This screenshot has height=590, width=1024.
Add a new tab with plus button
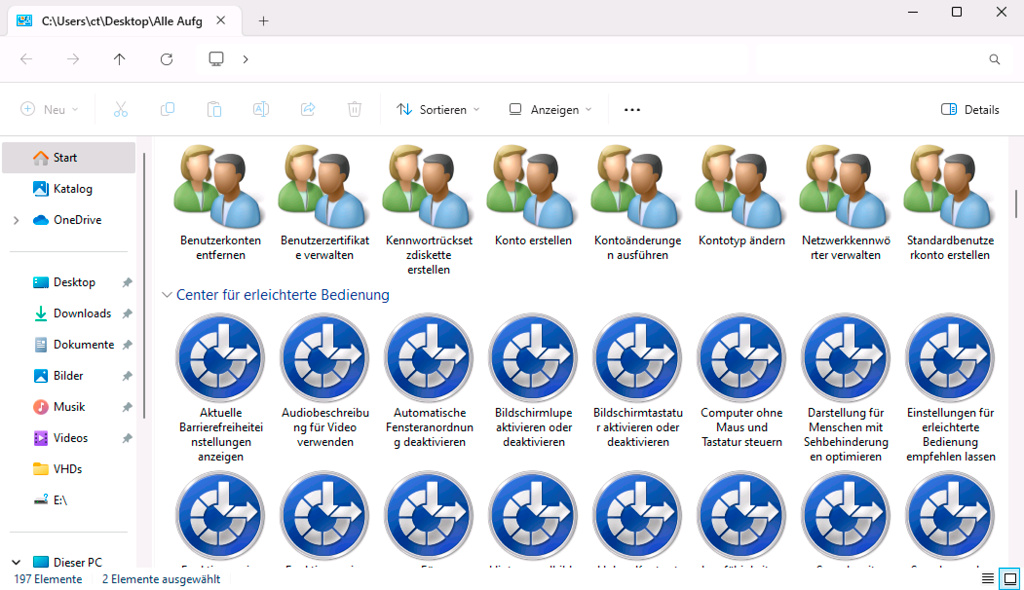pos(263,21)
